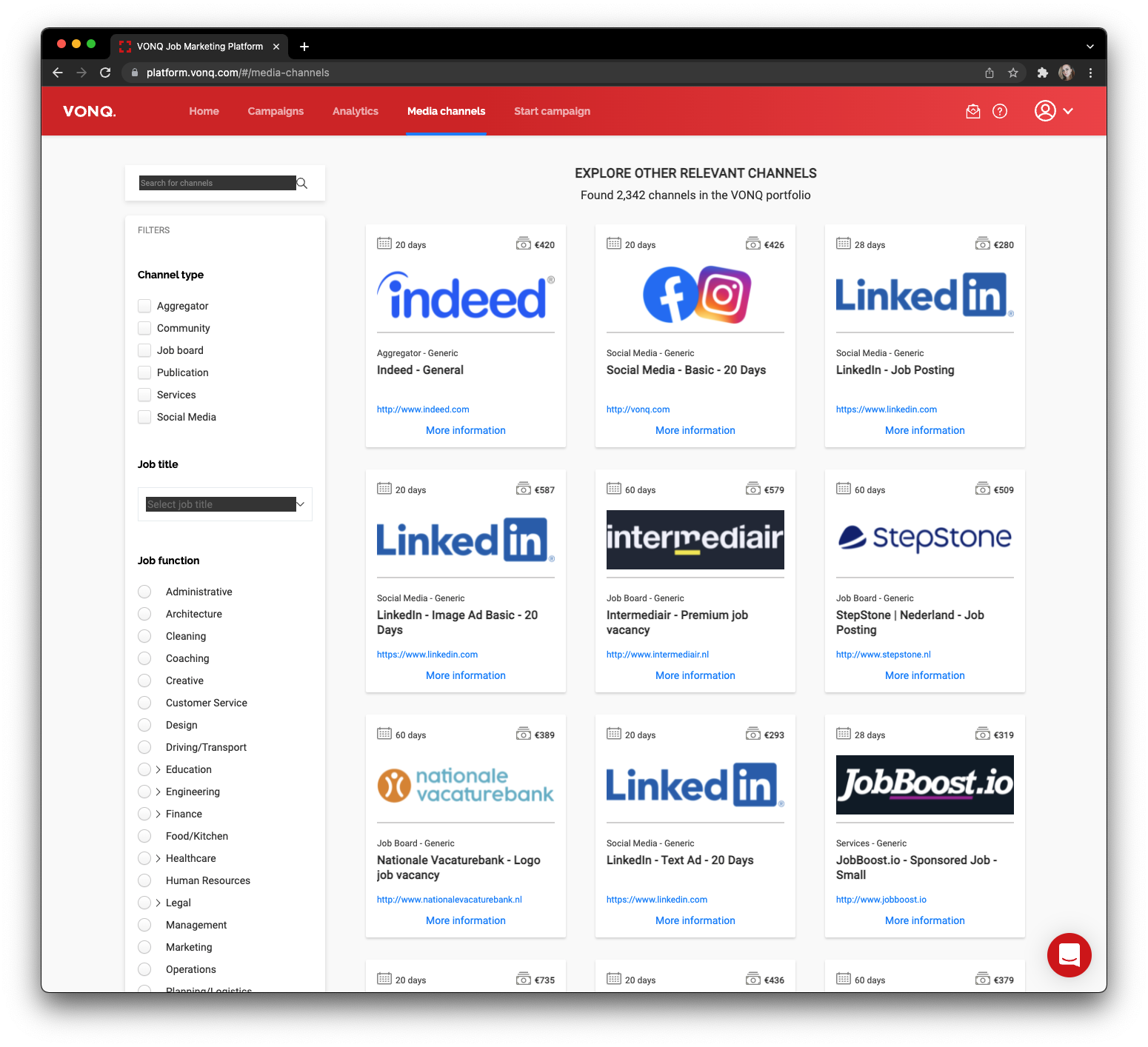
Task: Open LinkedIn - Text Ad - 20 Days title
Action: coord(680,860)
